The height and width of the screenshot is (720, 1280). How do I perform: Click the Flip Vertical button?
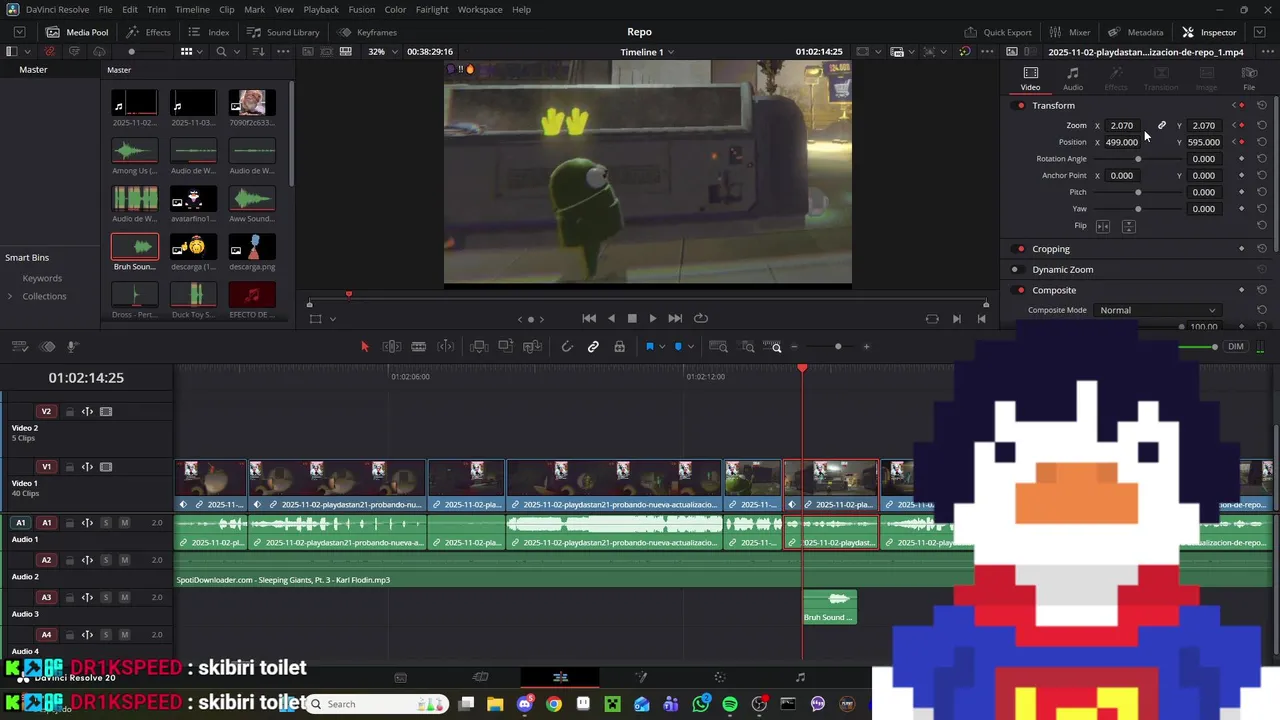coord(1129,226)
